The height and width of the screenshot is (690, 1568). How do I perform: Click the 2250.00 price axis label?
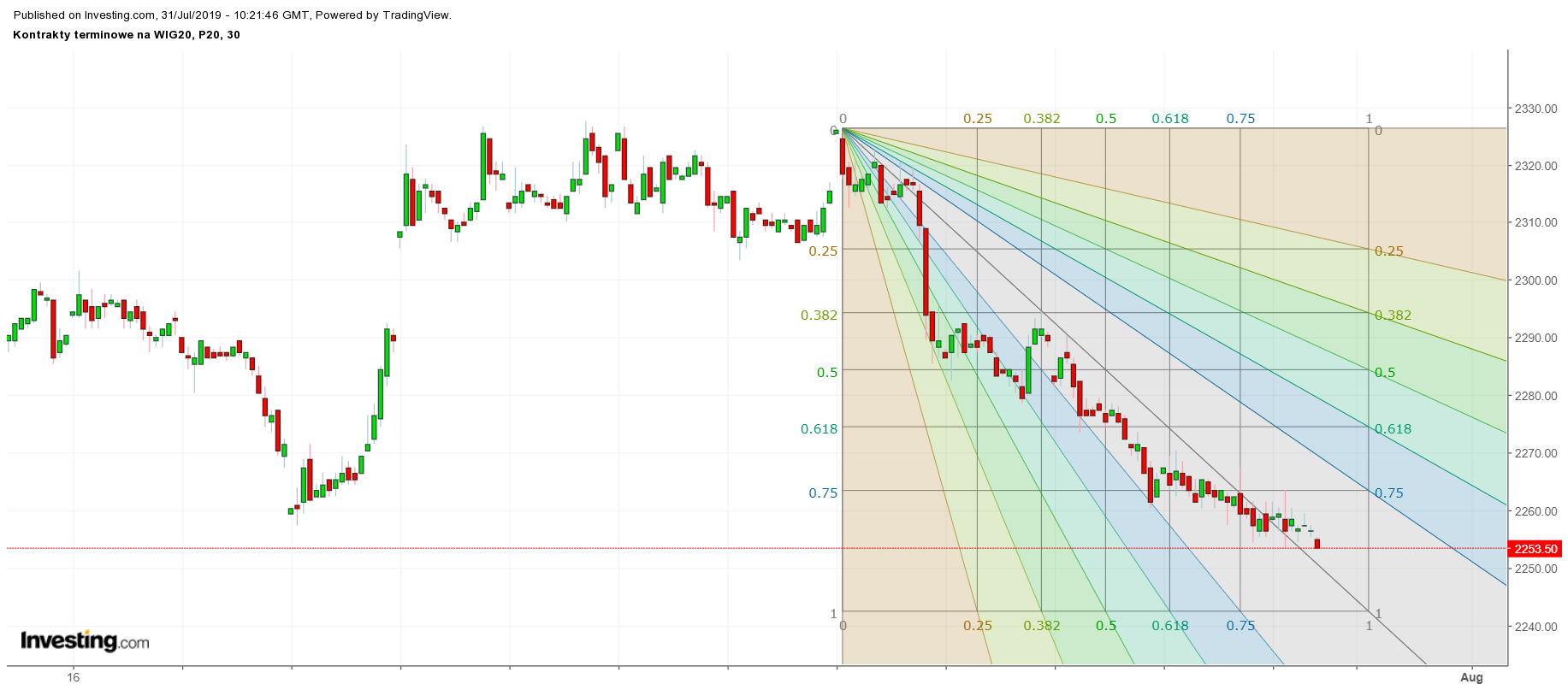pyautogui.click(x=1536, y=569)
